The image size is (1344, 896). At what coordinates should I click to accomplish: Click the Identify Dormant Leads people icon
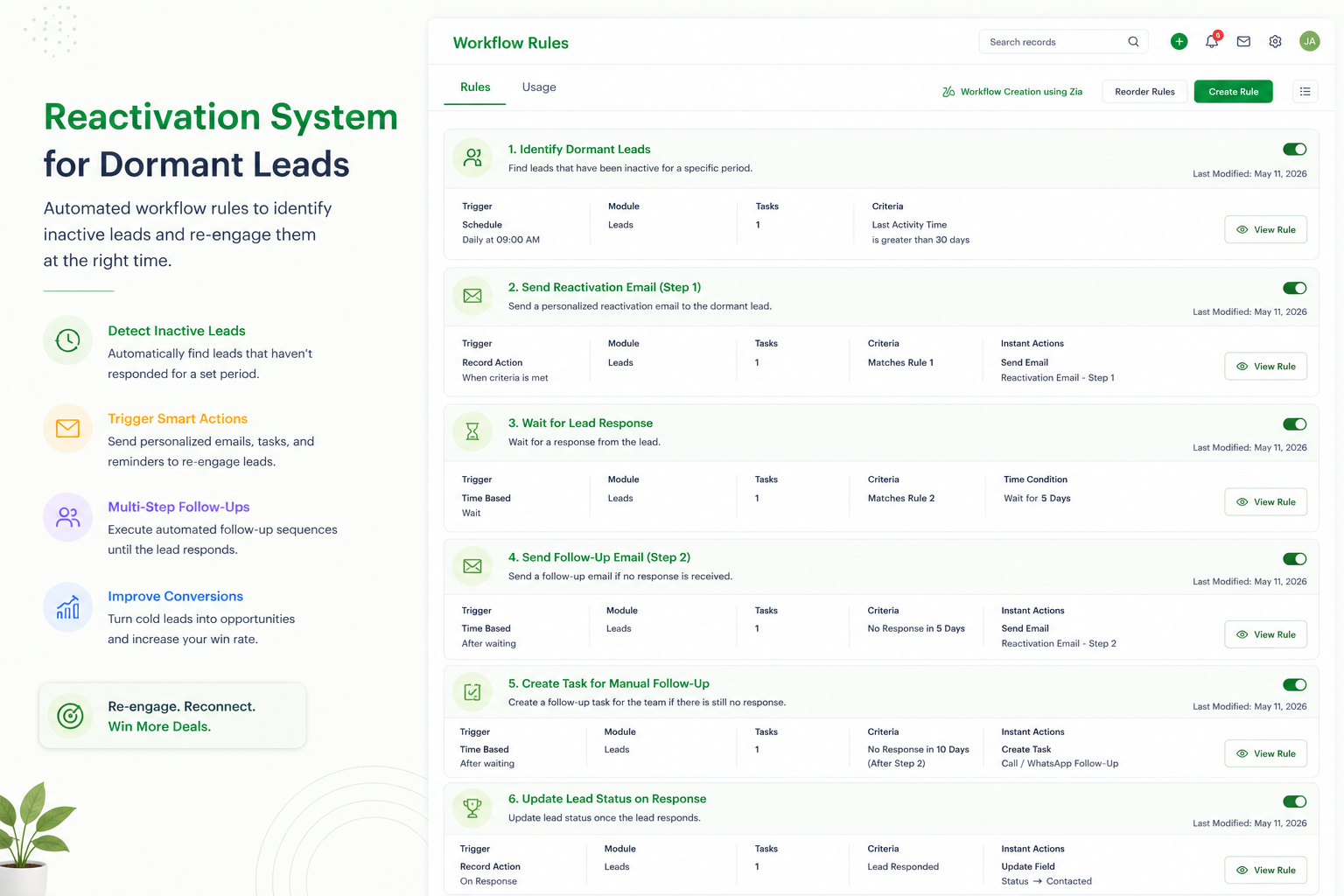coord(472,157)
